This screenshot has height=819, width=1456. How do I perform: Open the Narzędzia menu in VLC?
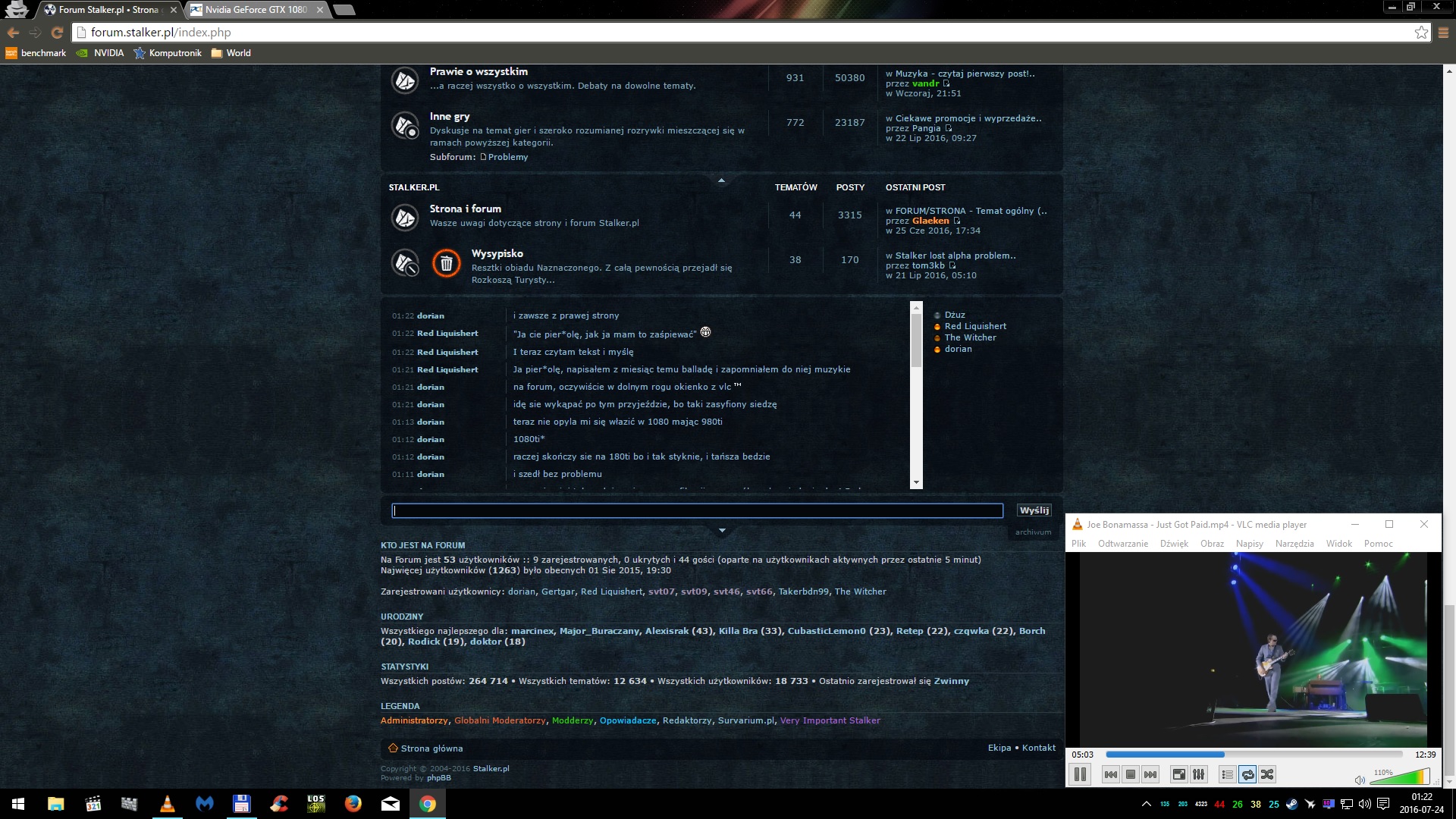pos(1294,544)
